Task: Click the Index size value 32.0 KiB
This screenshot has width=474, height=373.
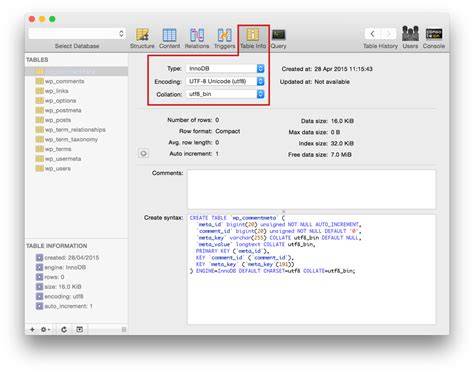Action: click(x=342, y=143)
